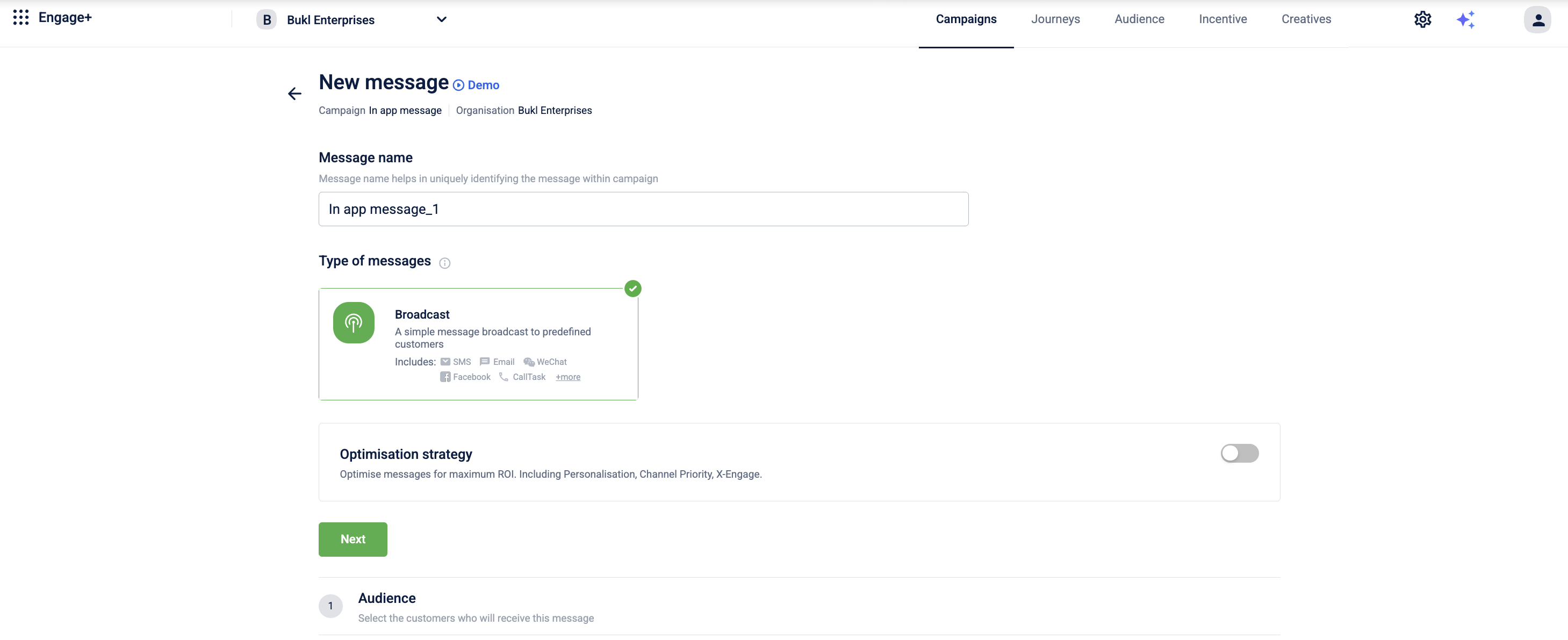The height and width of the screenshot is (640, 1568).
Task: Click the WeChat channel icon
Action: (529, 362)
